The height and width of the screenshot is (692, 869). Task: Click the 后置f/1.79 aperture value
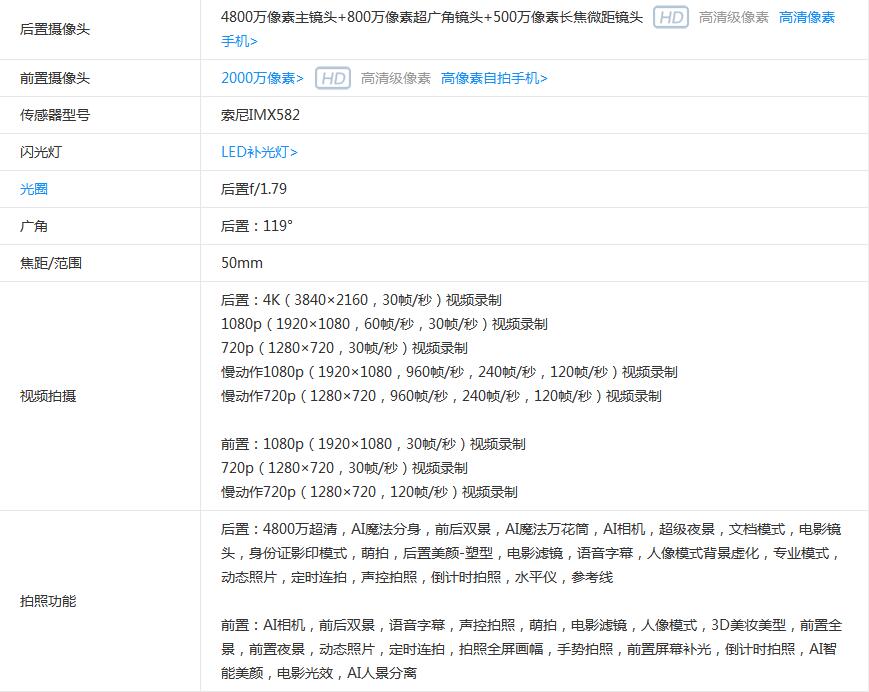tap(254, 189)
